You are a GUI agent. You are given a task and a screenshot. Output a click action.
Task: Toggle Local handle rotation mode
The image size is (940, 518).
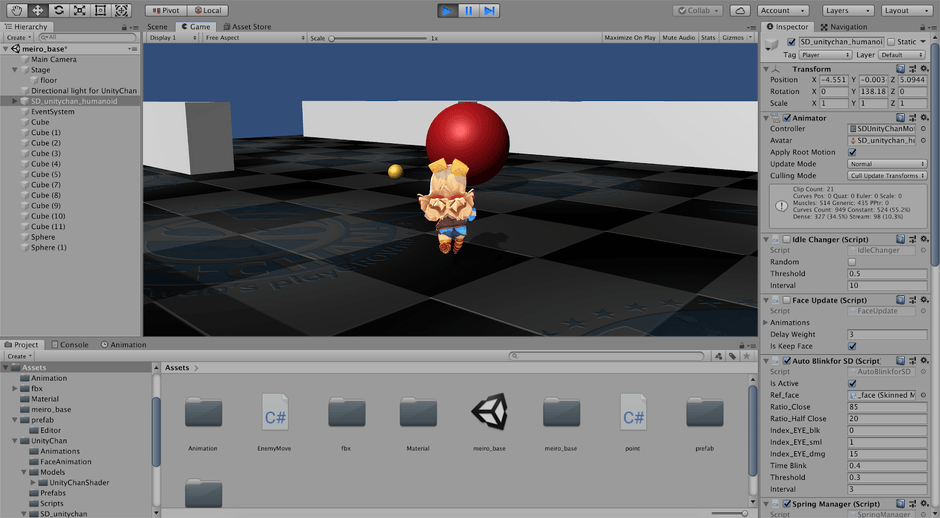[x=207, y=10]
